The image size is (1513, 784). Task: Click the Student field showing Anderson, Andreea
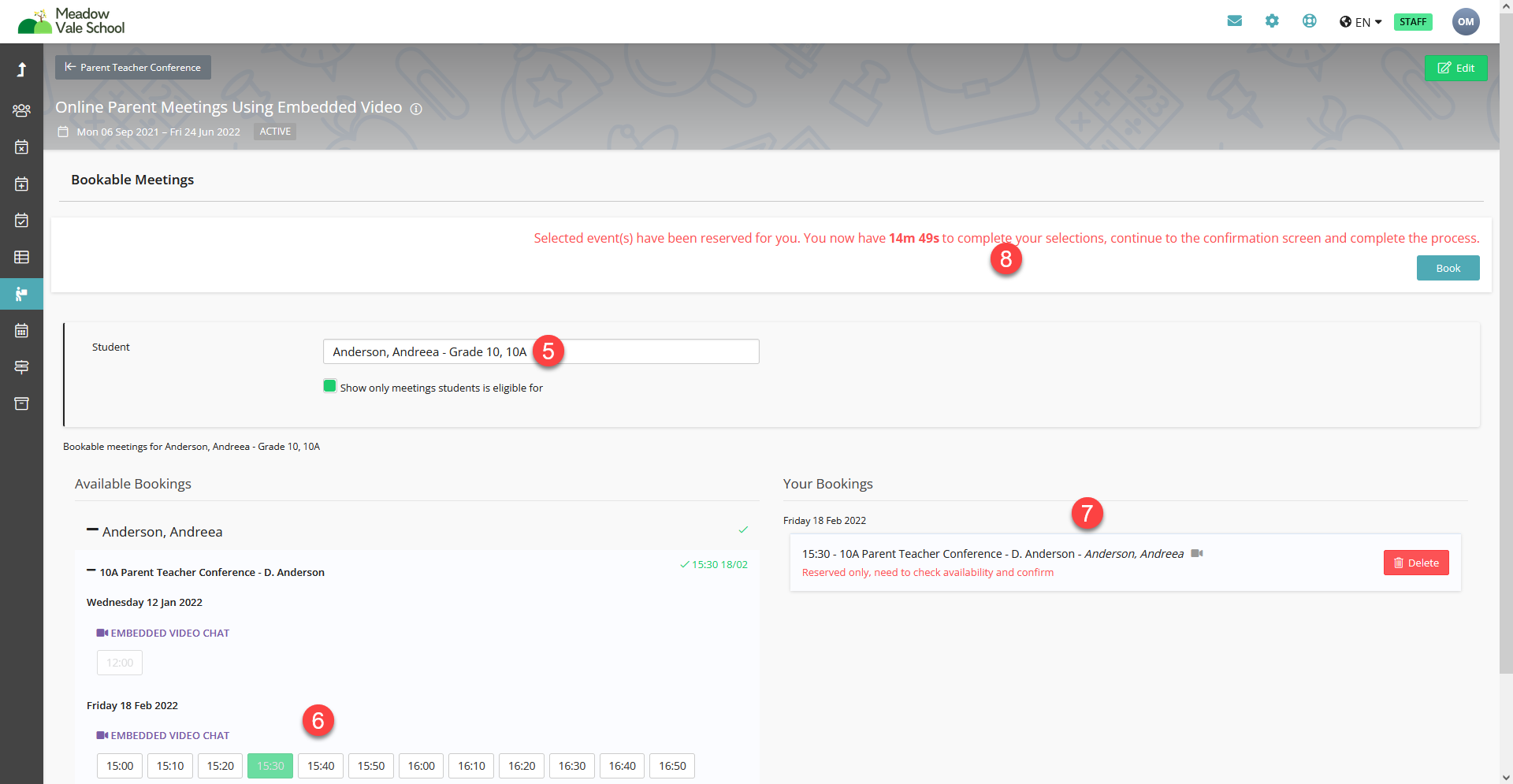coord(541,351)
